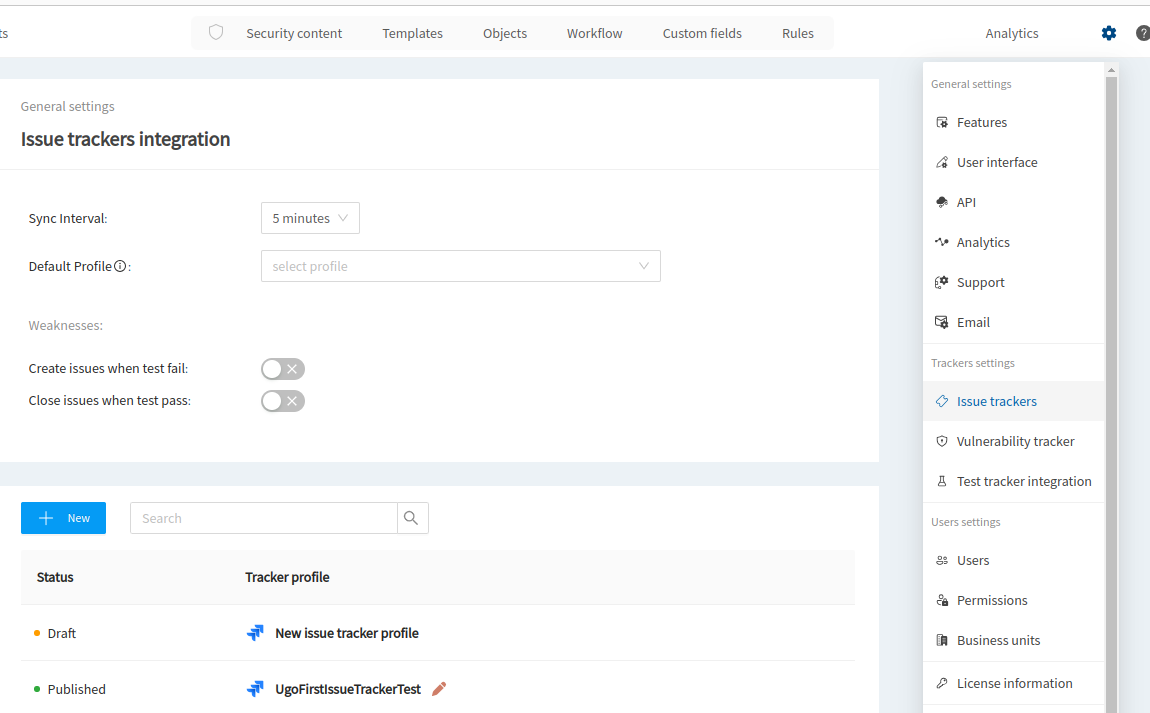
Task: Select License information in settings menu
Action: [x=1014, y=683]
